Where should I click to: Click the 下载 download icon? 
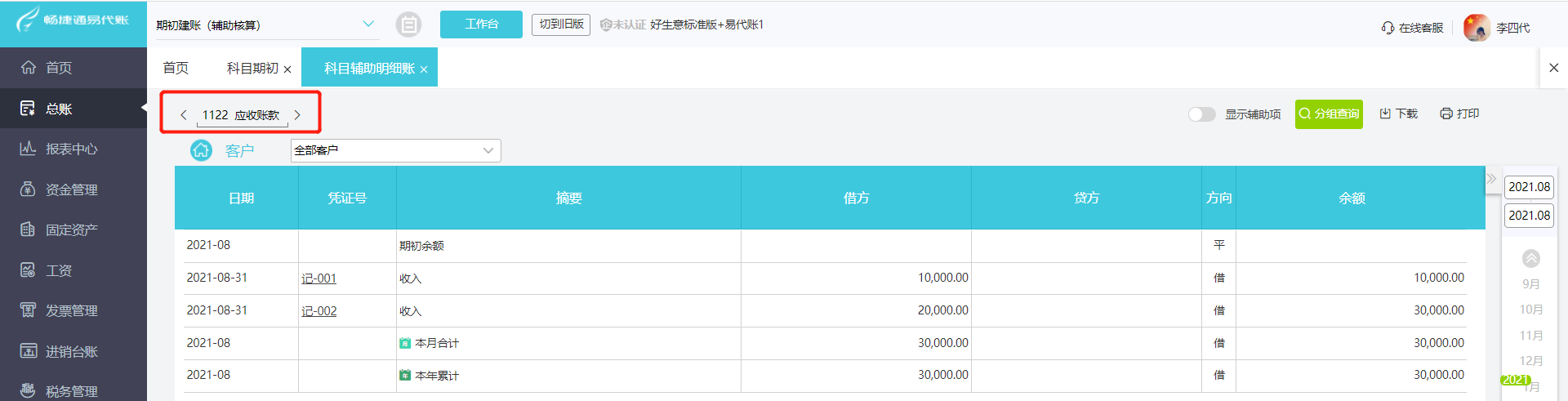click(1385, 114)
